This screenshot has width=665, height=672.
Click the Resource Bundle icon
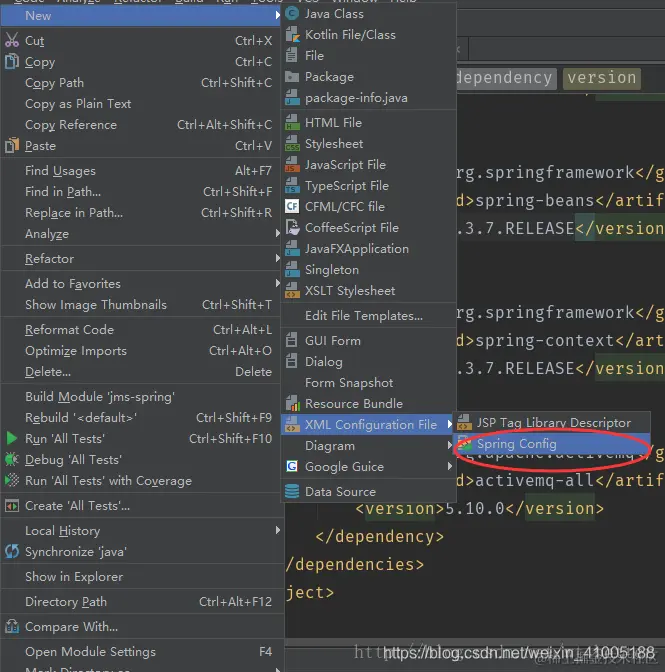(292, 403)
